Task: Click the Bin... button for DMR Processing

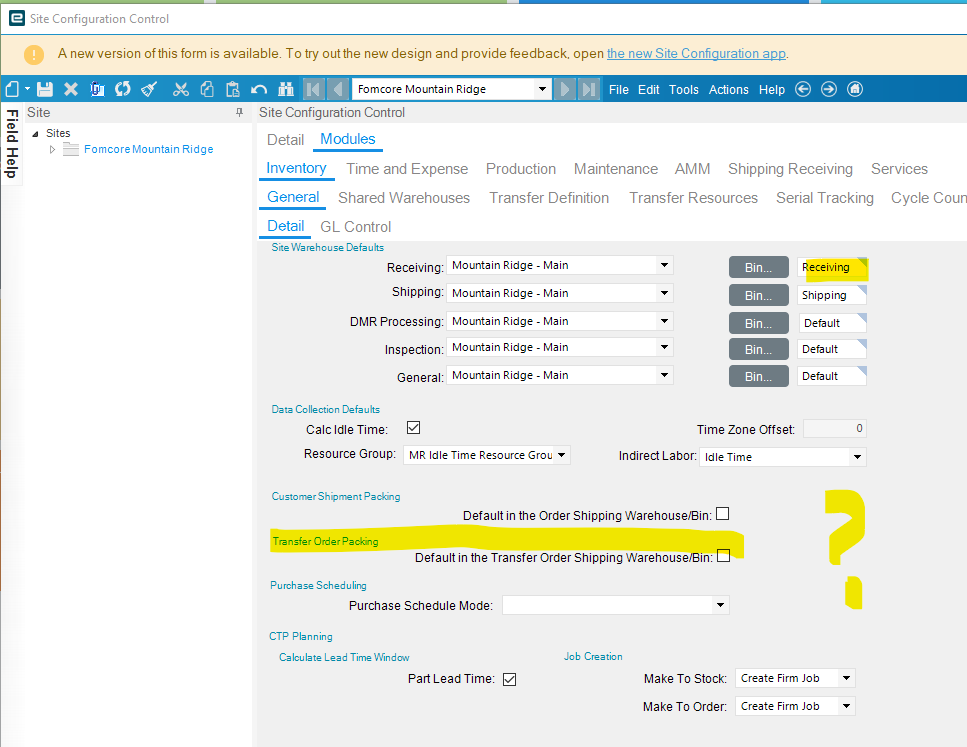Action: (759, 323)
